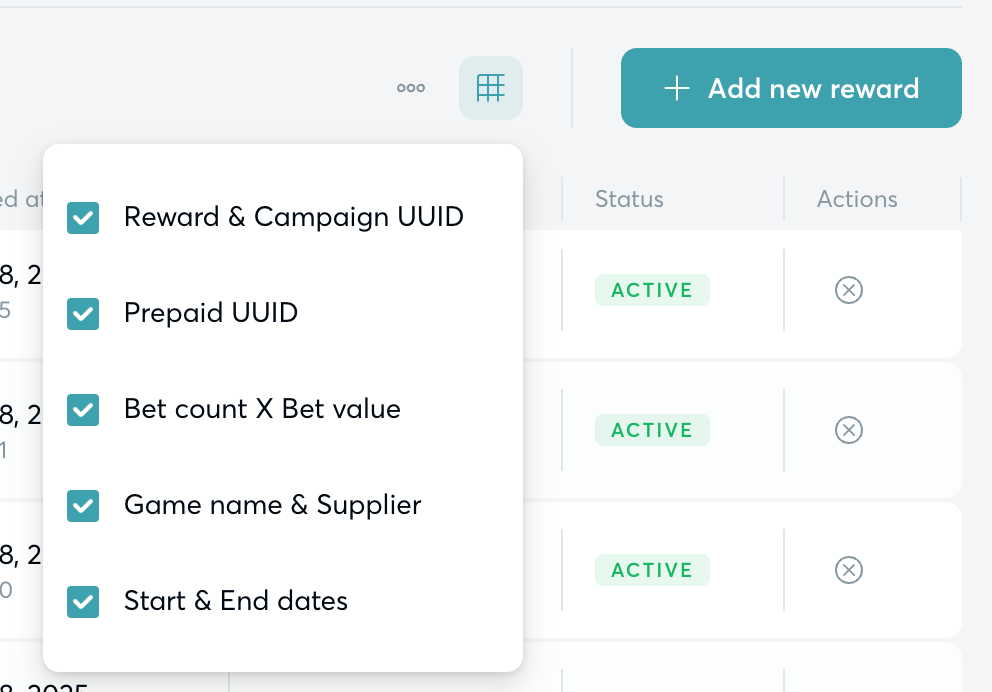Click the cancel icon in third row

click(848, 570)
